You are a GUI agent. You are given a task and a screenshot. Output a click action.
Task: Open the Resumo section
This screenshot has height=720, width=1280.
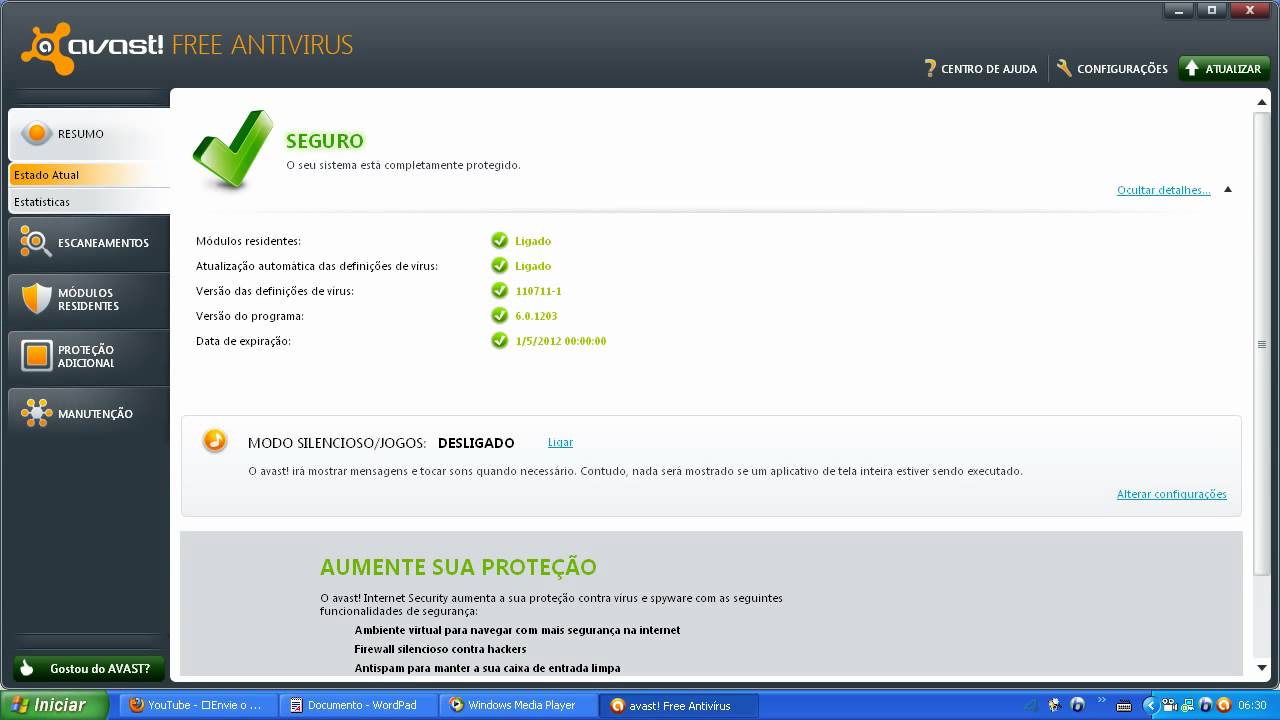88,134
